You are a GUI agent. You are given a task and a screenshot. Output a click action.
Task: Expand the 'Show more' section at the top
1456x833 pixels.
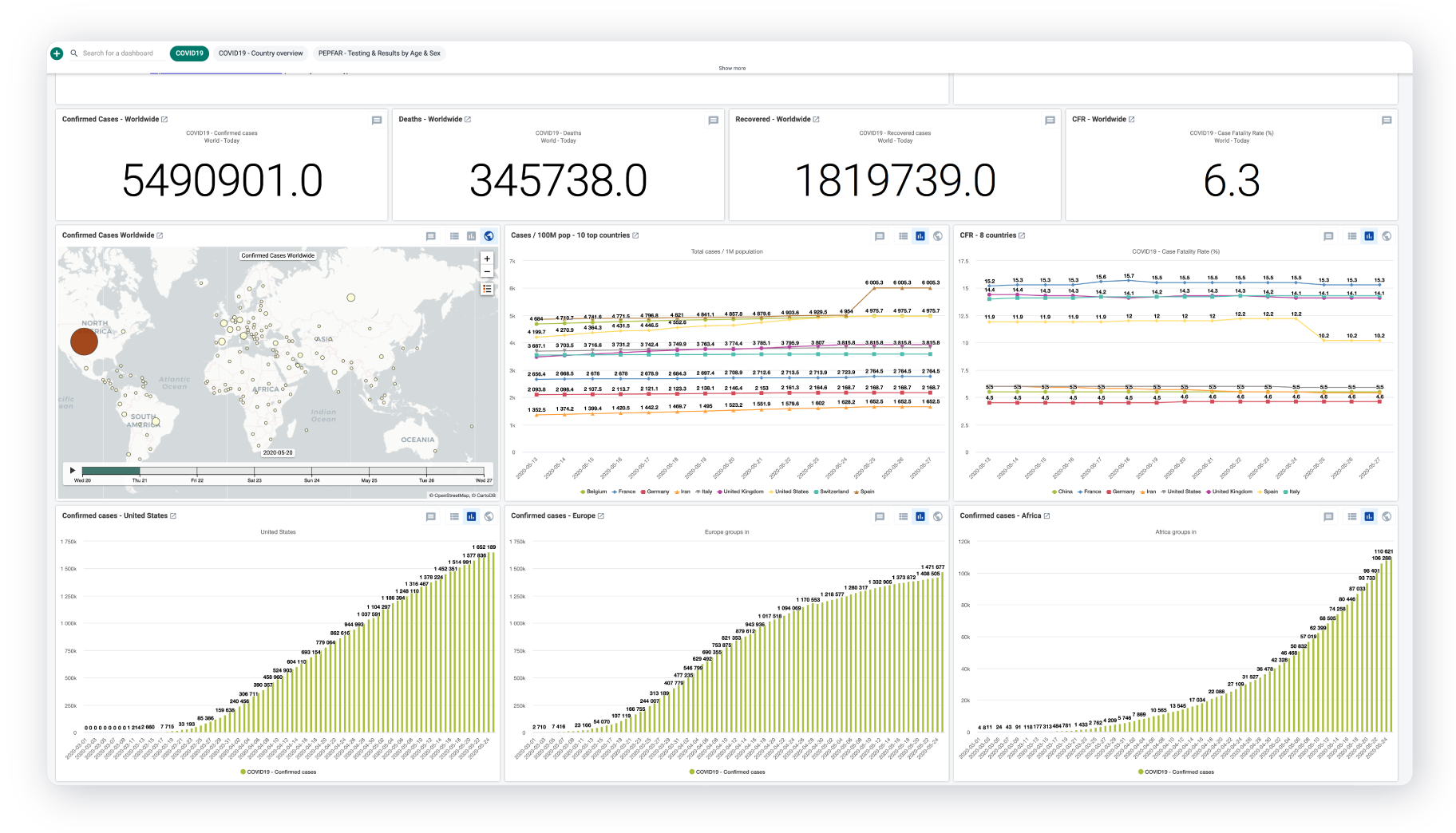[x=732, y=68]
